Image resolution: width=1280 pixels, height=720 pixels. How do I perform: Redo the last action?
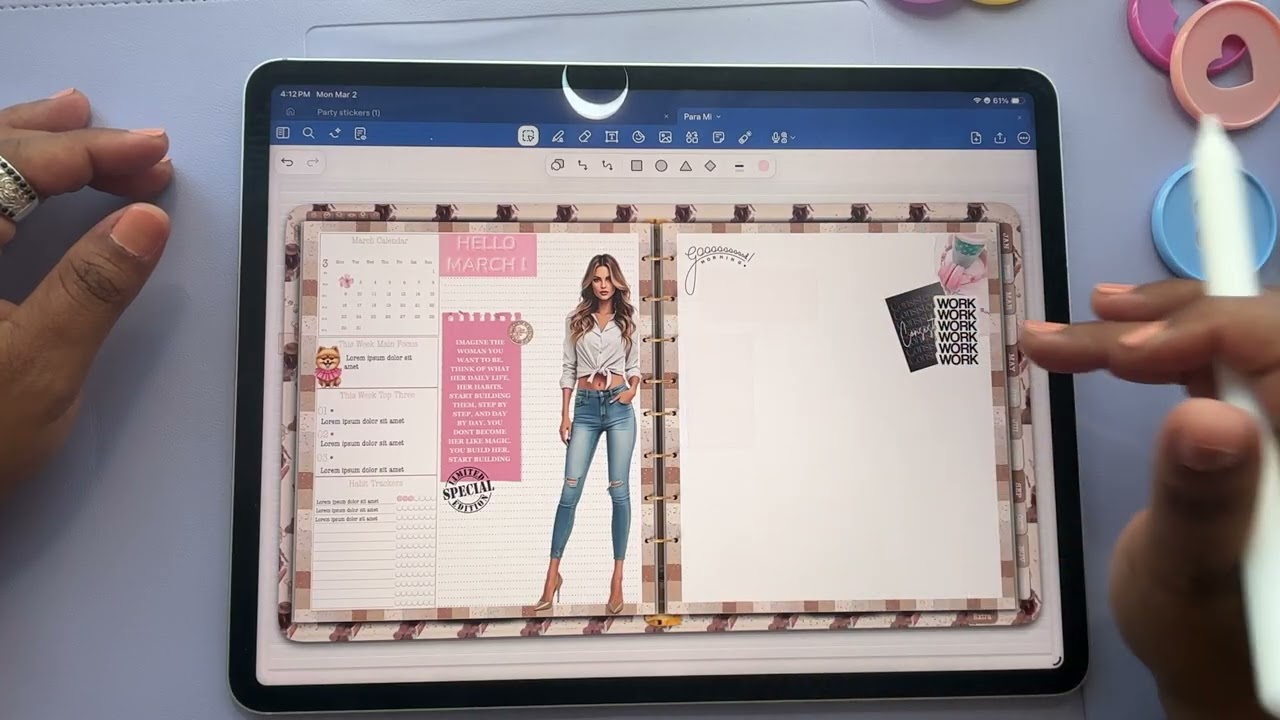pos(313,162)
